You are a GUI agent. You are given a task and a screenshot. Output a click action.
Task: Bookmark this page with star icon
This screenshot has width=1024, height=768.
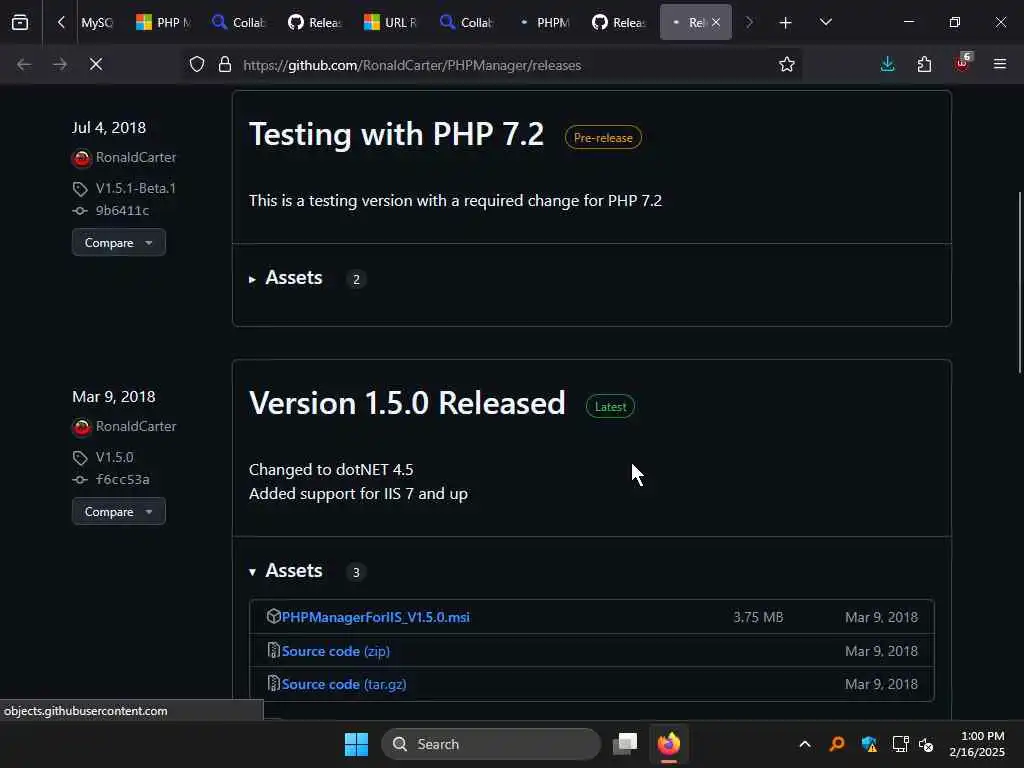click(x=787, y=65)
